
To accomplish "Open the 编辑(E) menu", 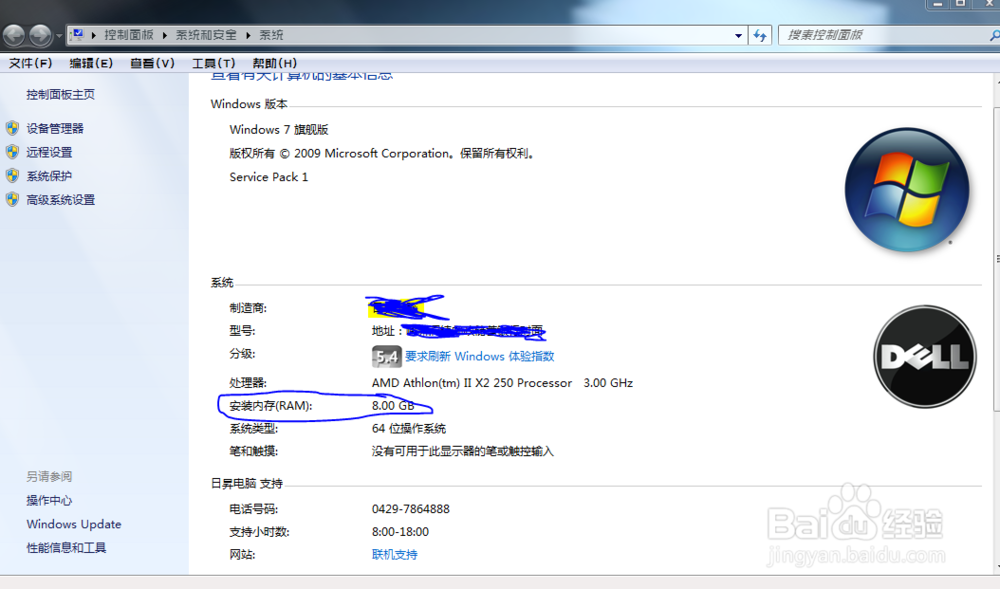I will coord(91,63).
